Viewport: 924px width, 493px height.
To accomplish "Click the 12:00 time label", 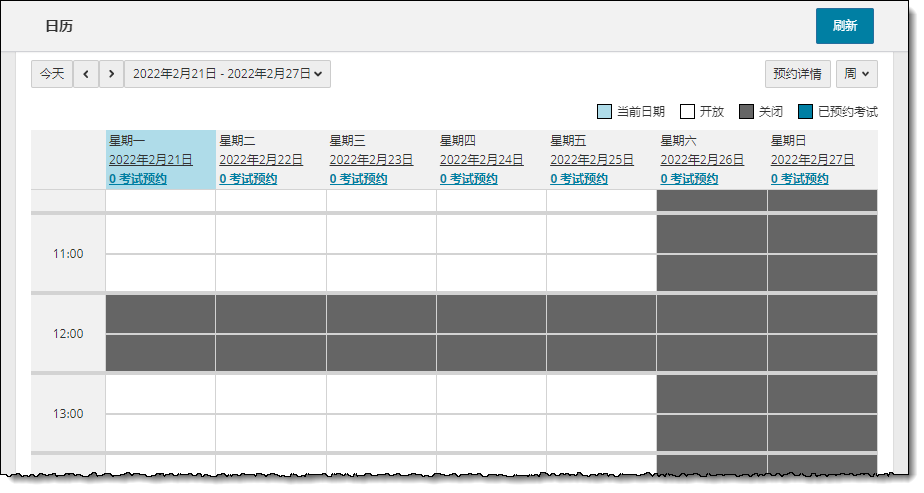I will point(68,334).
